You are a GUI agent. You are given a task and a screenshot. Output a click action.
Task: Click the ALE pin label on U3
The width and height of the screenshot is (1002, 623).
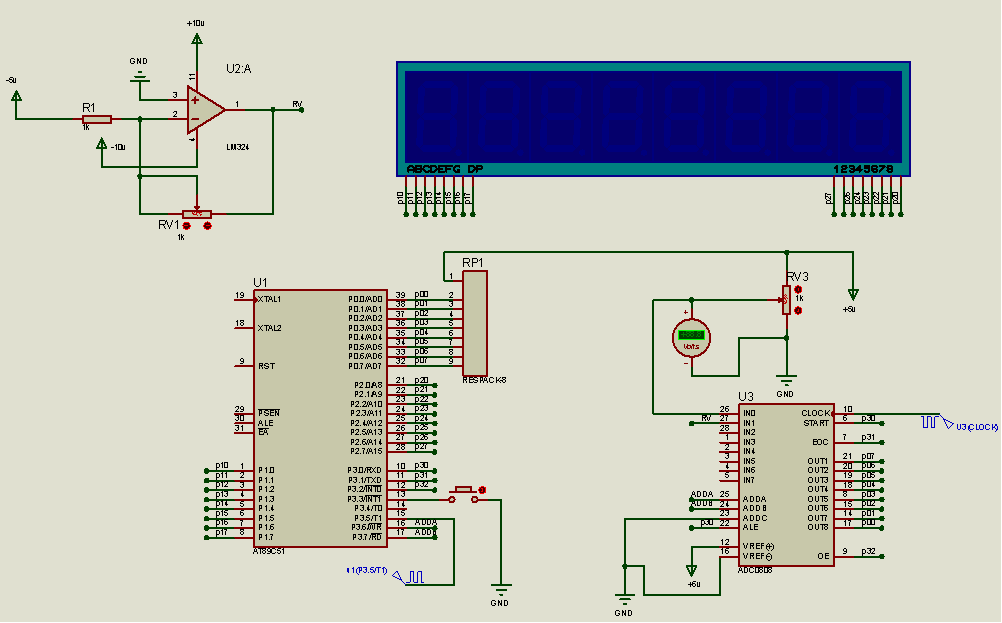(x=751, y=527)
